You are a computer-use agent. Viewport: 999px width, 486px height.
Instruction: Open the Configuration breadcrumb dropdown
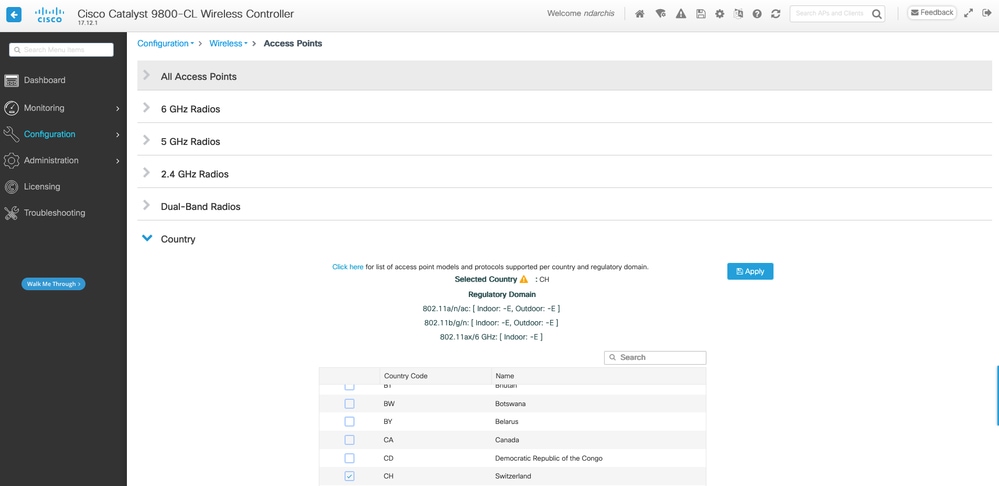166,43
